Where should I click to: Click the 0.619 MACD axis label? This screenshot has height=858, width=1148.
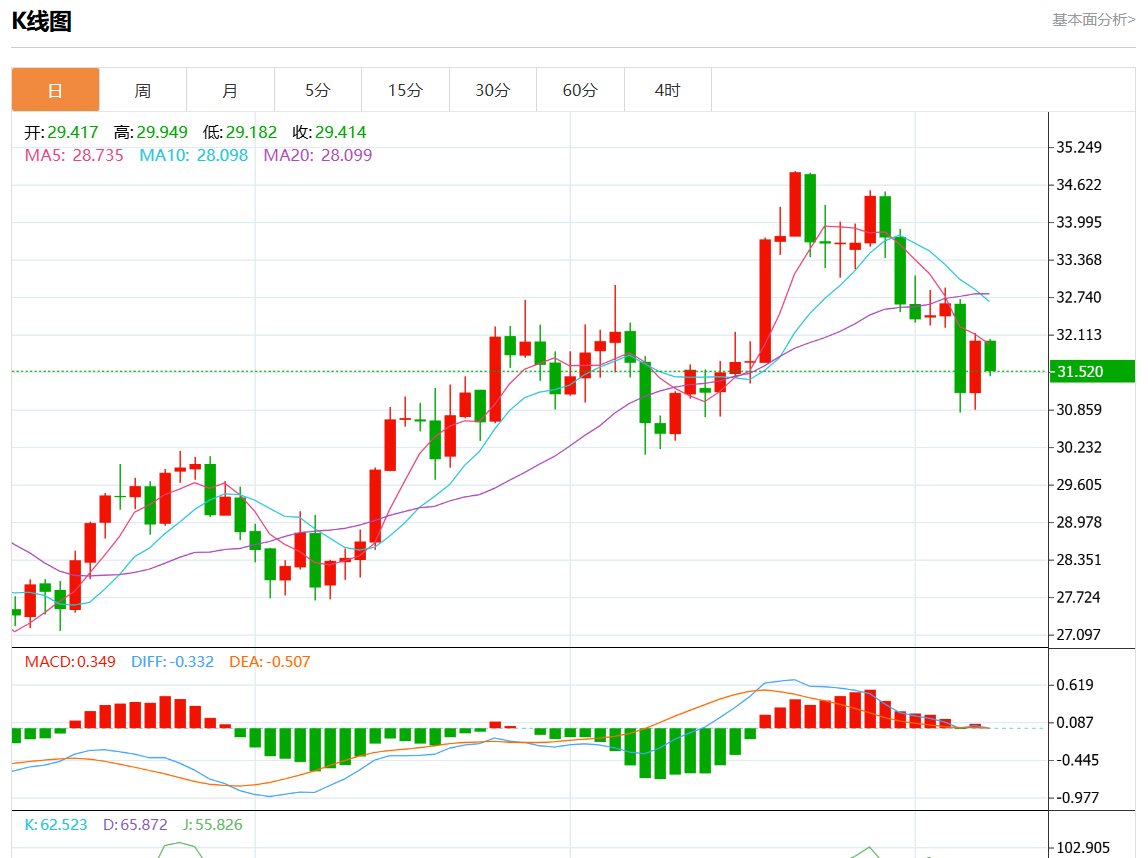(x=1075, y=685)
